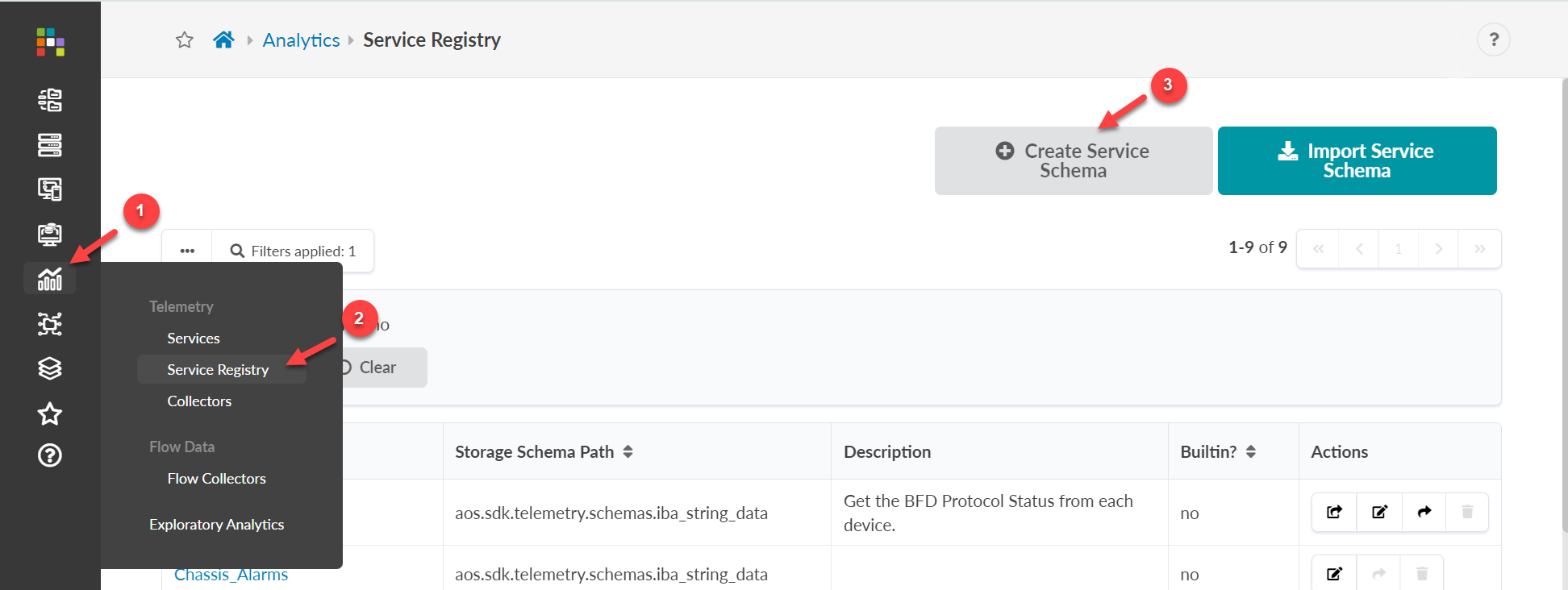Edit the BFD schema with the pencil icon
The height and width of the screenshot is (590, 1568).
[1378, 512]
